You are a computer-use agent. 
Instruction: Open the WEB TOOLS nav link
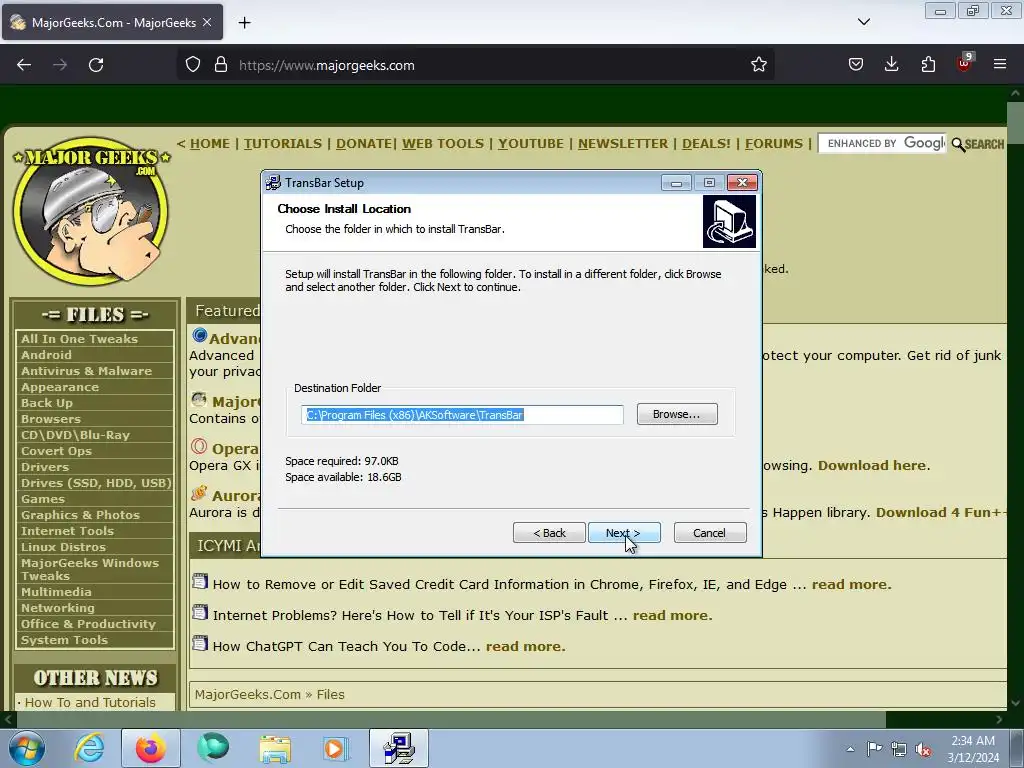[443, 144]
